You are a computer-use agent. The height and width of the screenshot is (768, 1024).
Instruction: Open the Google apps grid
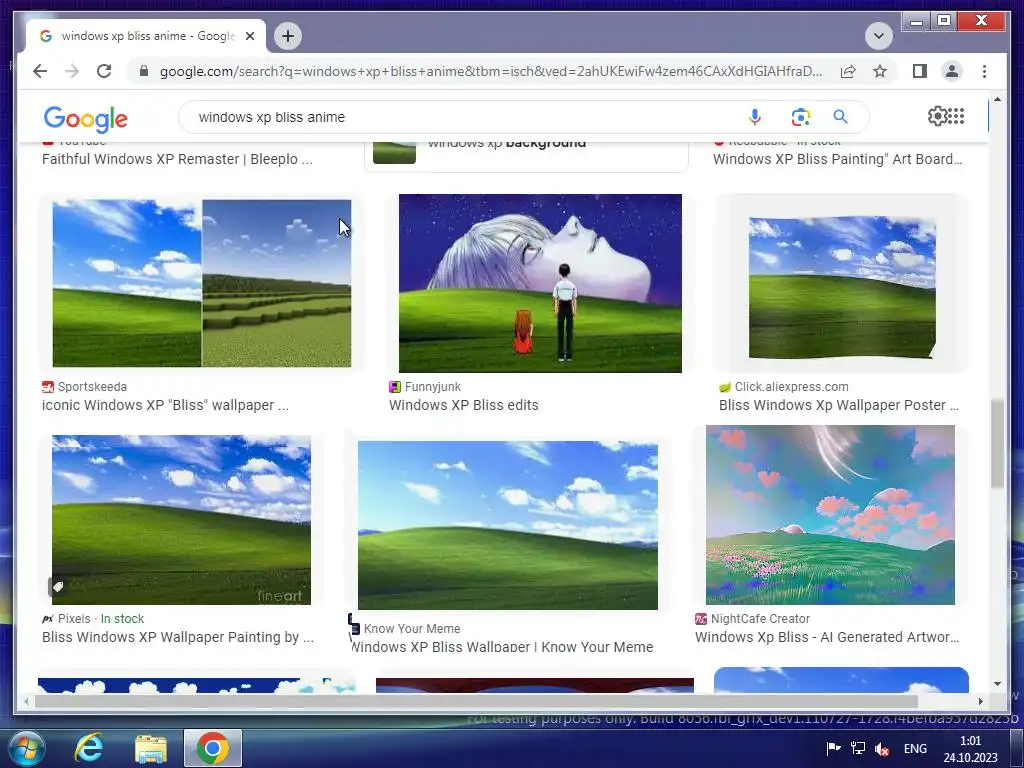tap(956, 116)
